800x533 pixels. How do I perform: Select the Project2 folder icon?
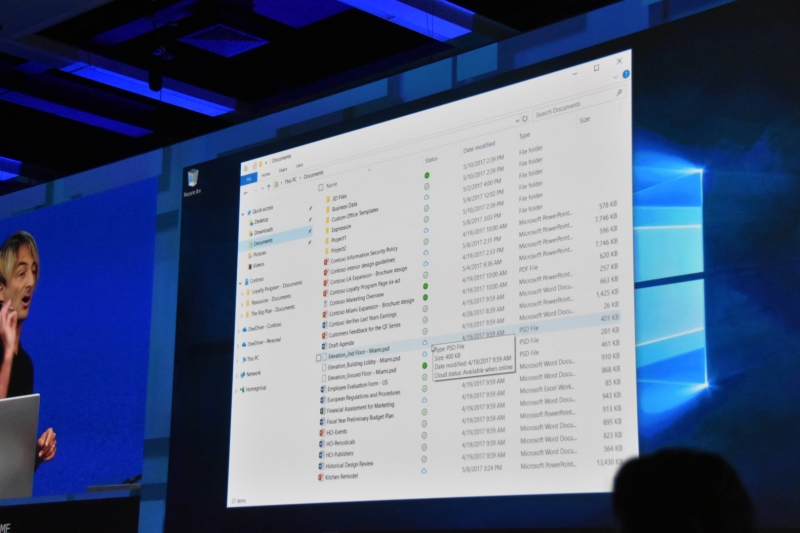click(x=327, y=251)
